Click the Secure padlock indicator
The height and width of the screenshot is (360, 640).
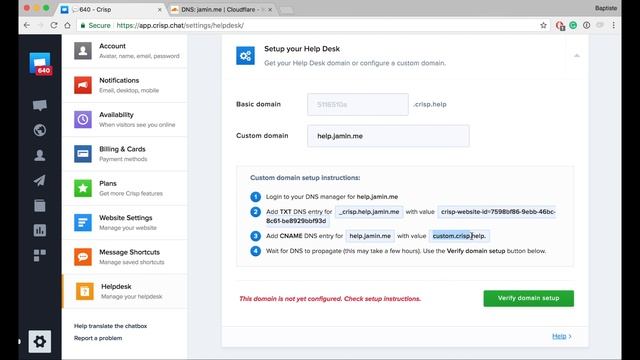click(96, 25)
